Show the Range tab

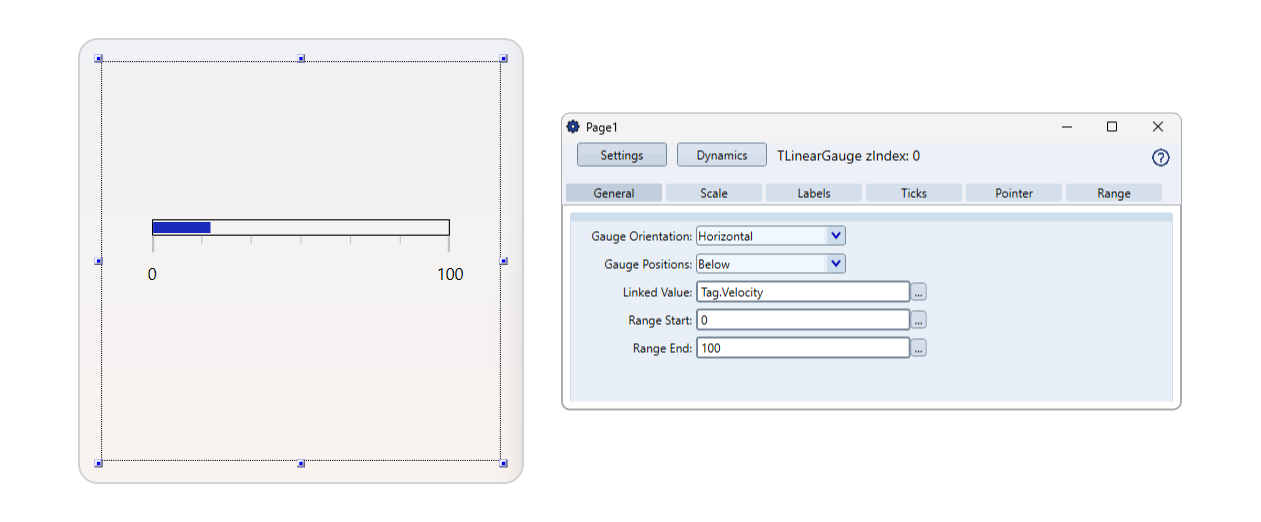pos(1113,193)
